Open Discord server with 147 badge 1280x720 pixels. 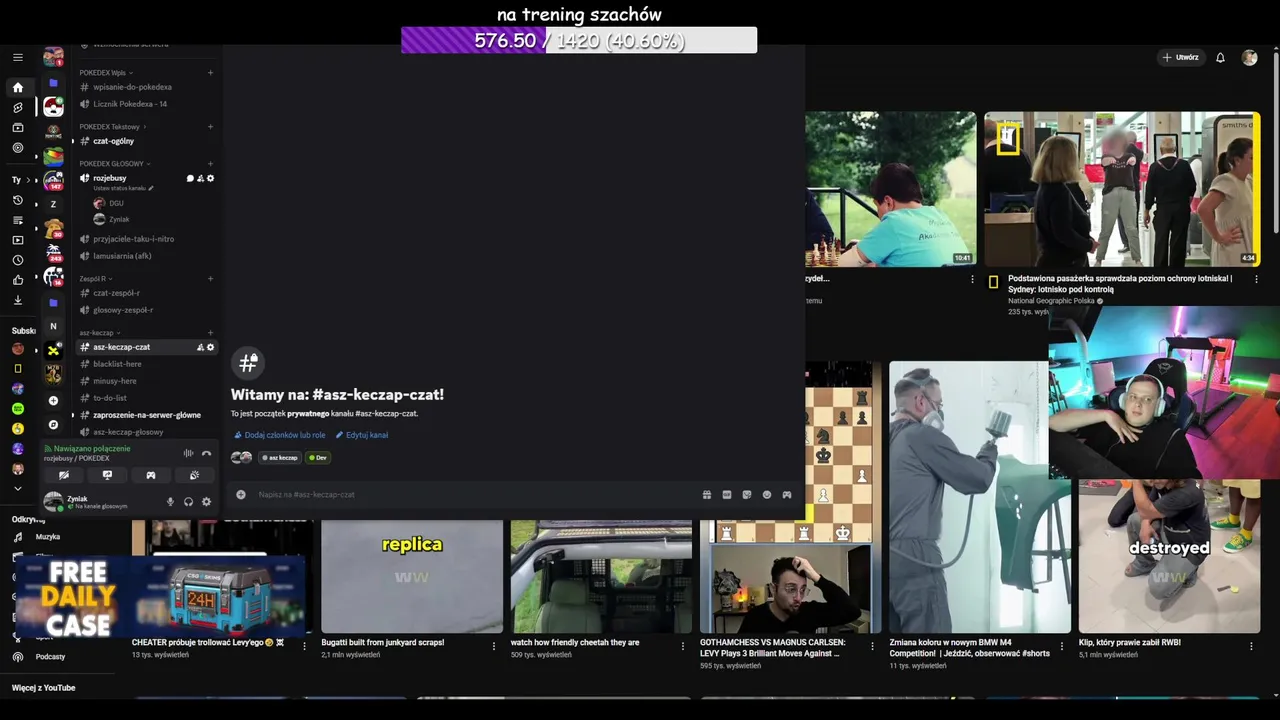[53, 180]
